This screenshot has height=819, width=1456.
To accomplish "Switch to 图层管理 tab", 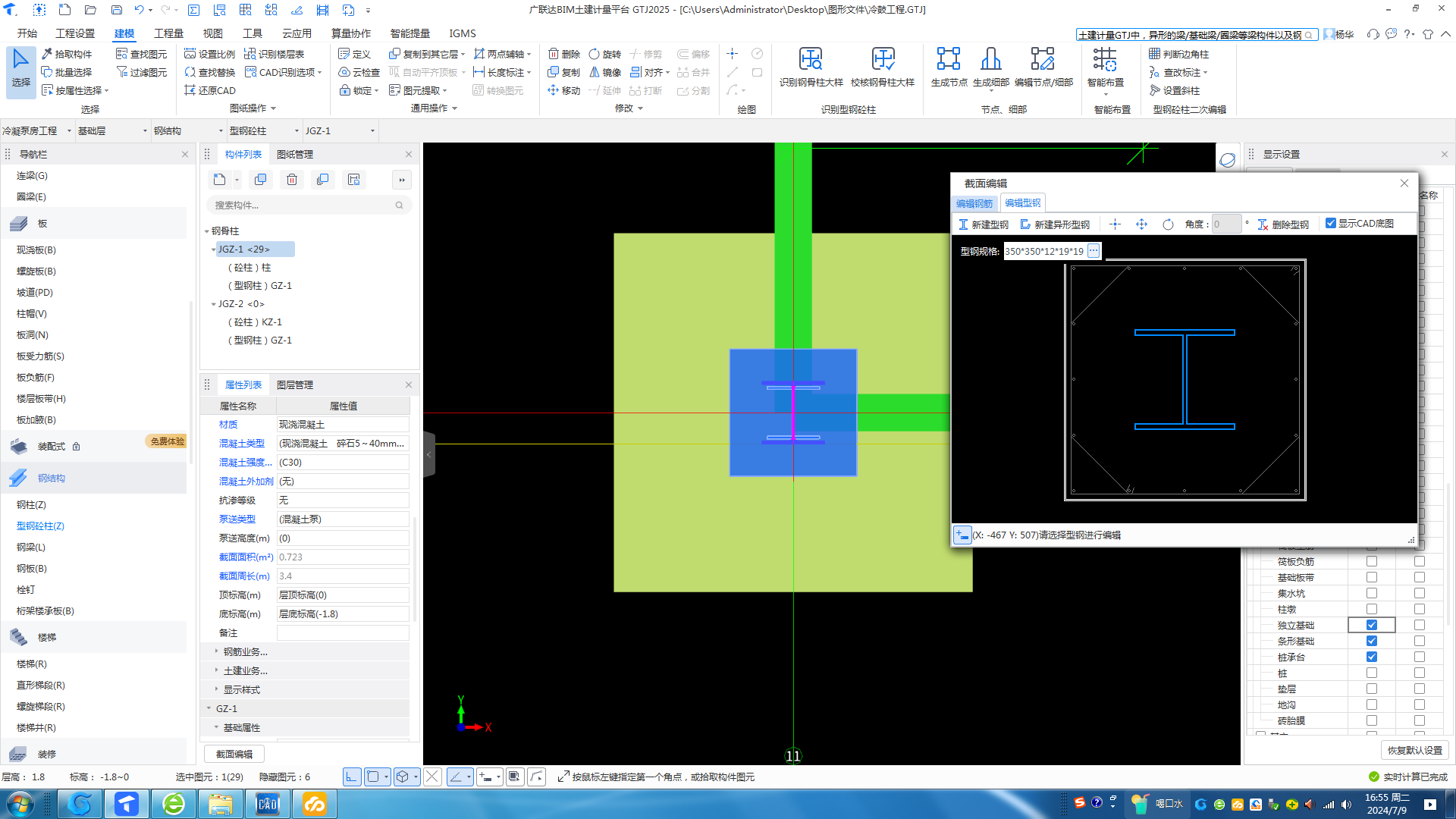I will 294,384.
